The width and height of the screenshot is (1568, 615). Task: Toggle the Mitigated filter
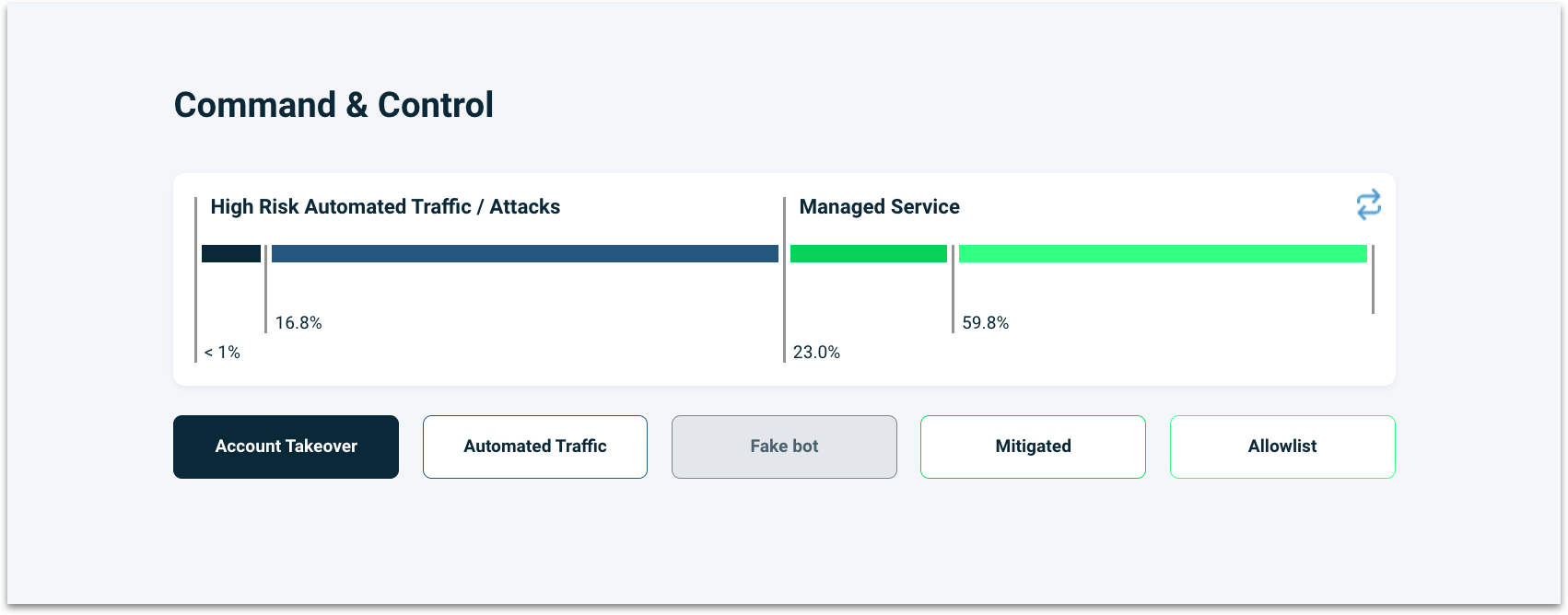[1033, 447]
